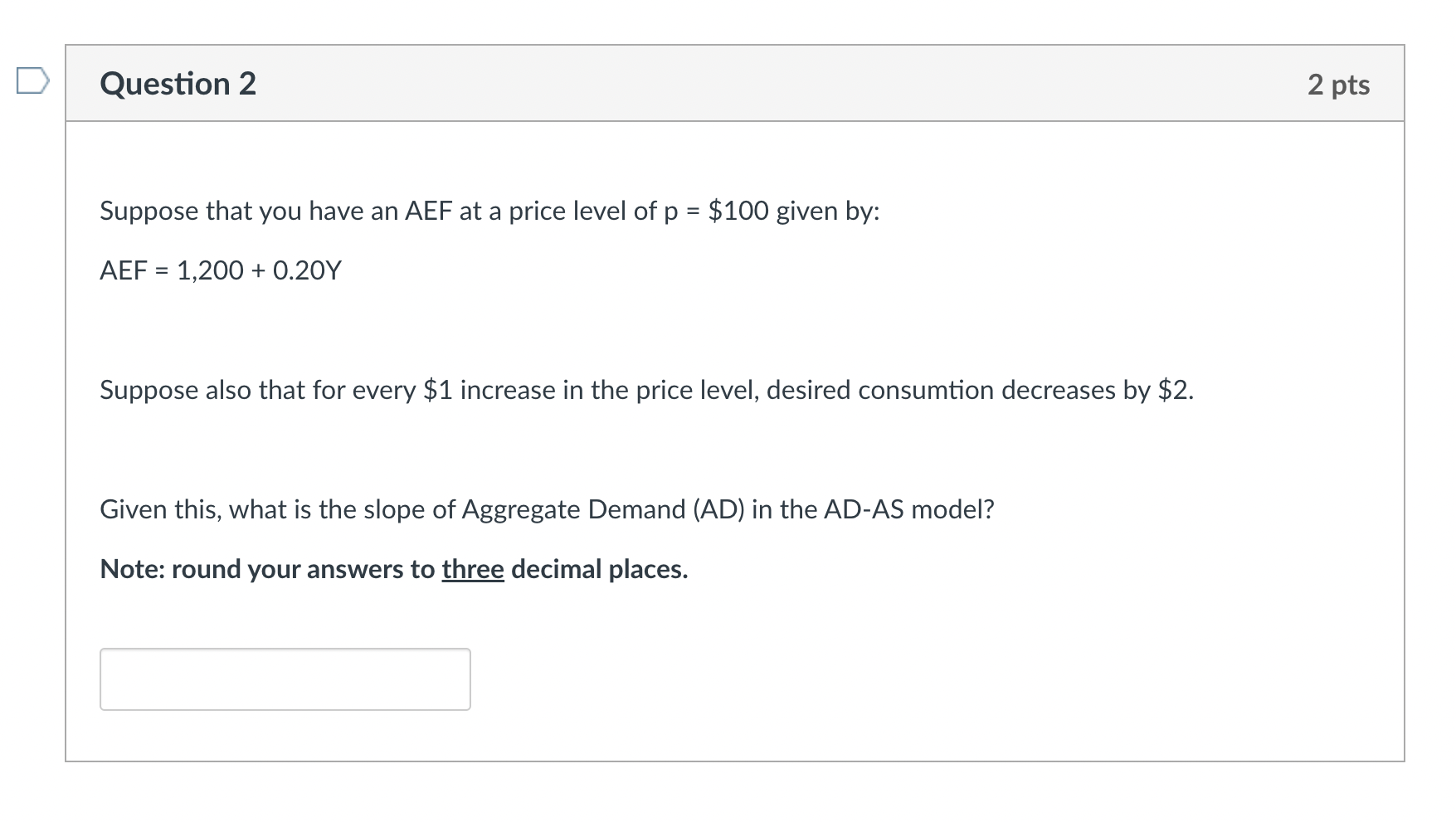Viewport: 1456px width, 822px height.
Task: Select the answer text field below the note
Action: pyautogui.click(x=285, y=679)
